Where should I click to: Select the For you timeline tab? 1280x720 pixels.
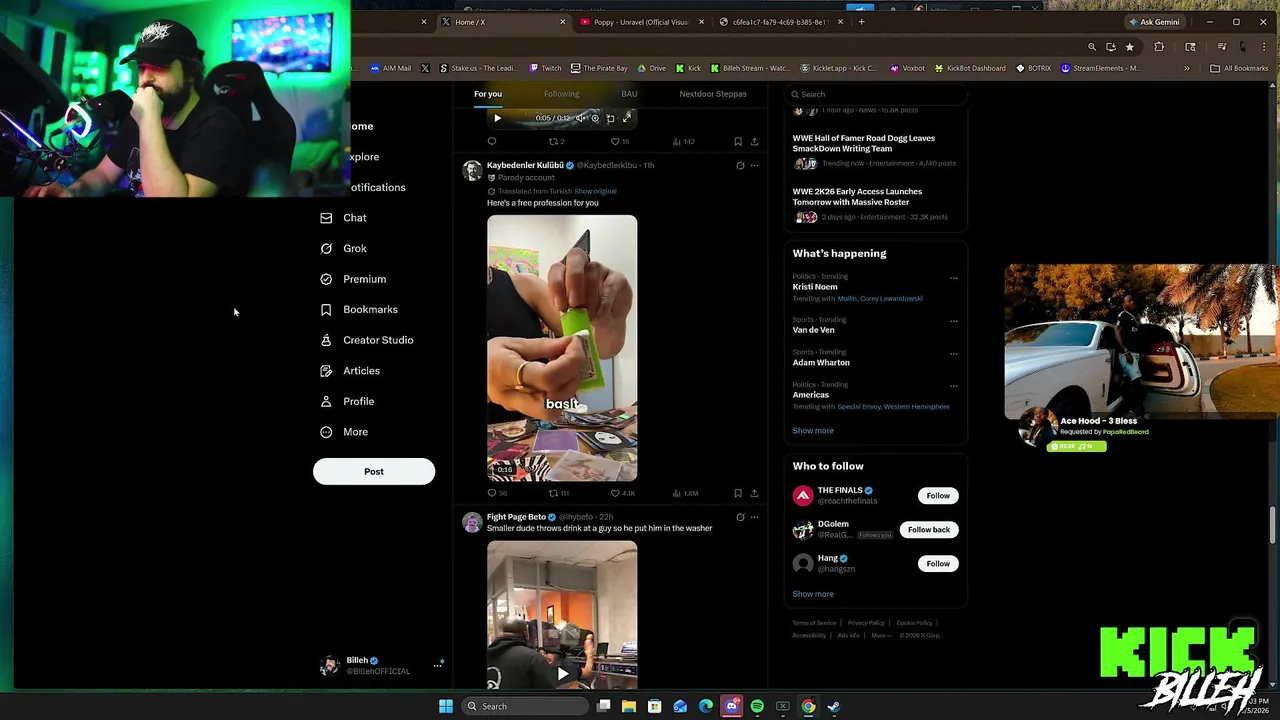tap(488, 94)
